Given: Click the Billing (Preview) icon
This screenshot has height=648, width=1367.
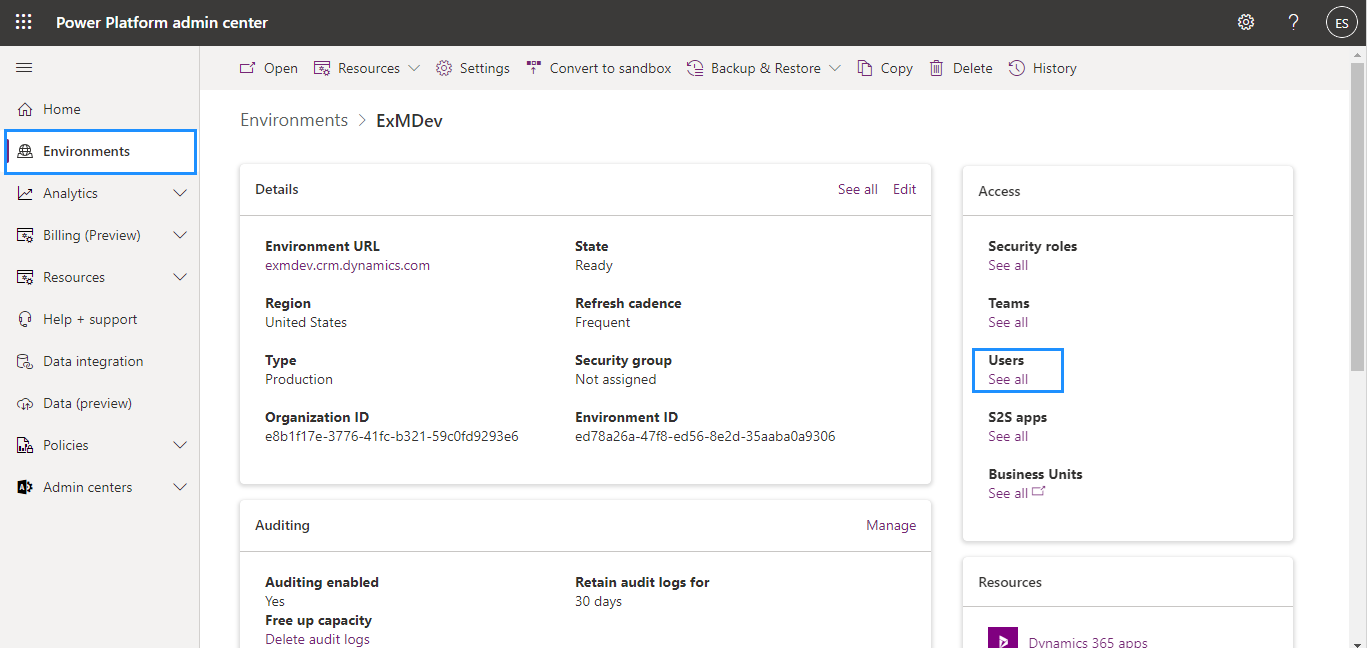Looking at the screenshot, I should 25,235.
